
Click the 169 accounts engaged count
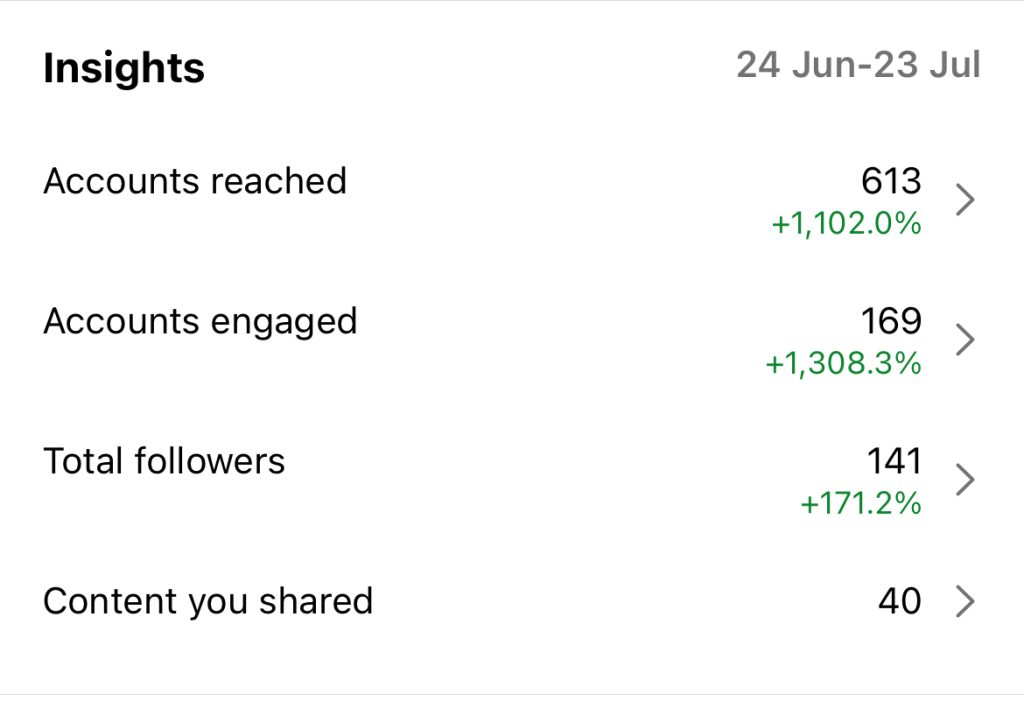[x=890, y=321]
